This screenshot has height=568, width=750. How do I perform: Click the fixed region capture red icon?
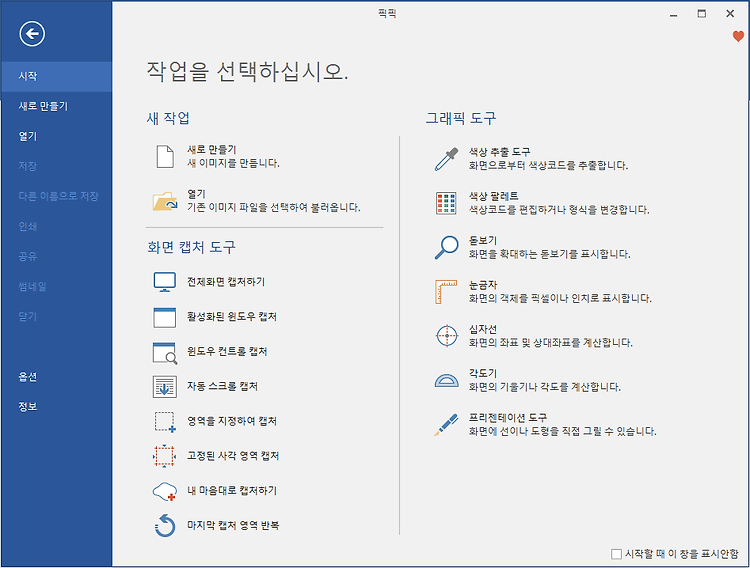(x=164, y=456)
